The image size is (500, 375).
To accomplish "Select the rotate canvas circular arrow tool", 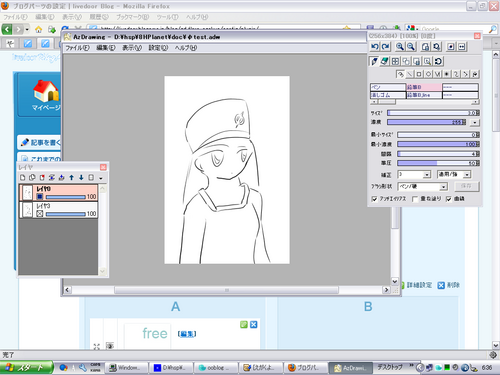I will (438, 61).
